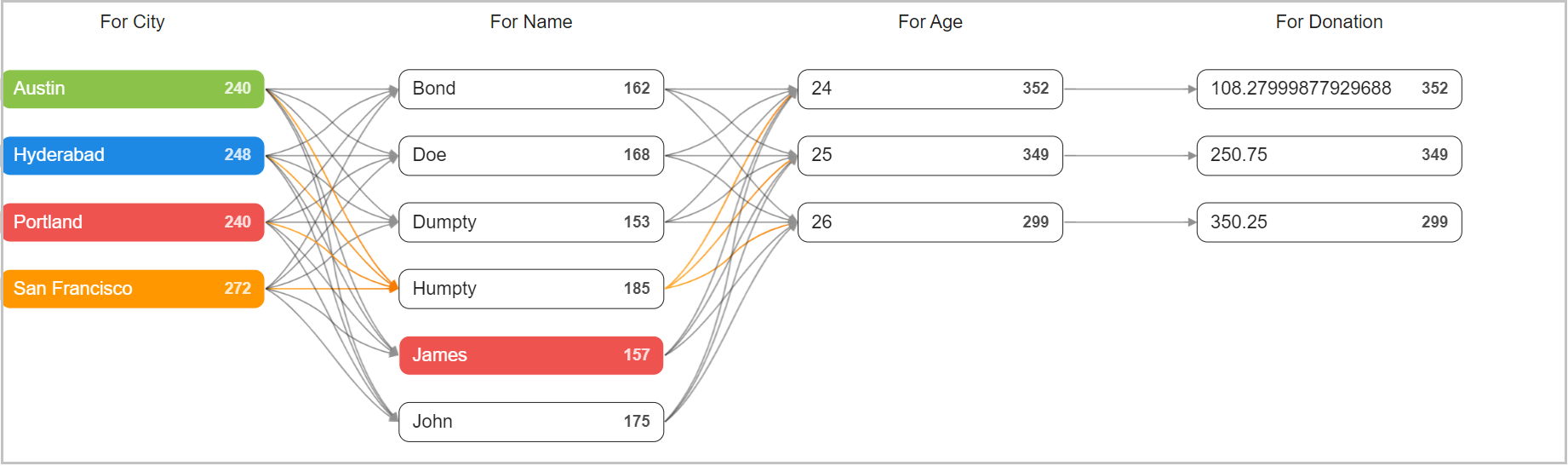1568x466 pixels.
Task: Click the John name node
Action: [530, 422]
